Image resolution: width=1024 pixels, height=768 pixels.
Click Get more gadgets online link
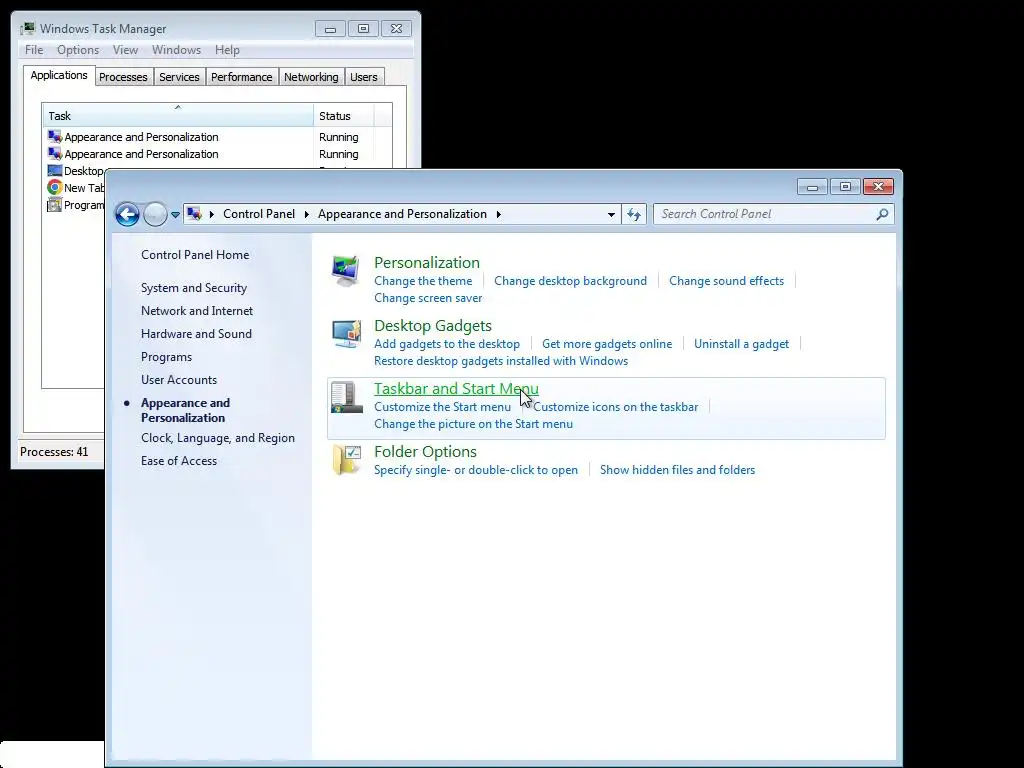pyautogui.click(x=607, y=344)
